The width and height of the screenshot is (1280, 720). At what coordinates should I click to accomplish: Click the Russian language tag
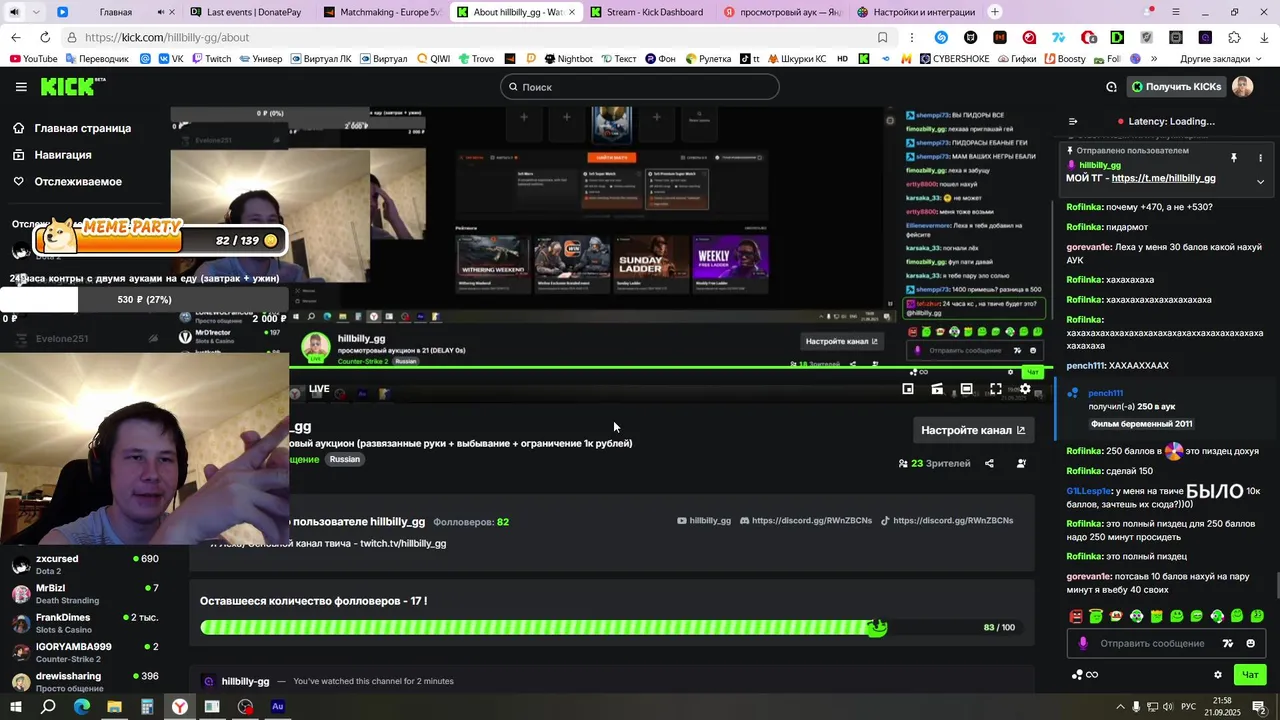click(345, 459)
